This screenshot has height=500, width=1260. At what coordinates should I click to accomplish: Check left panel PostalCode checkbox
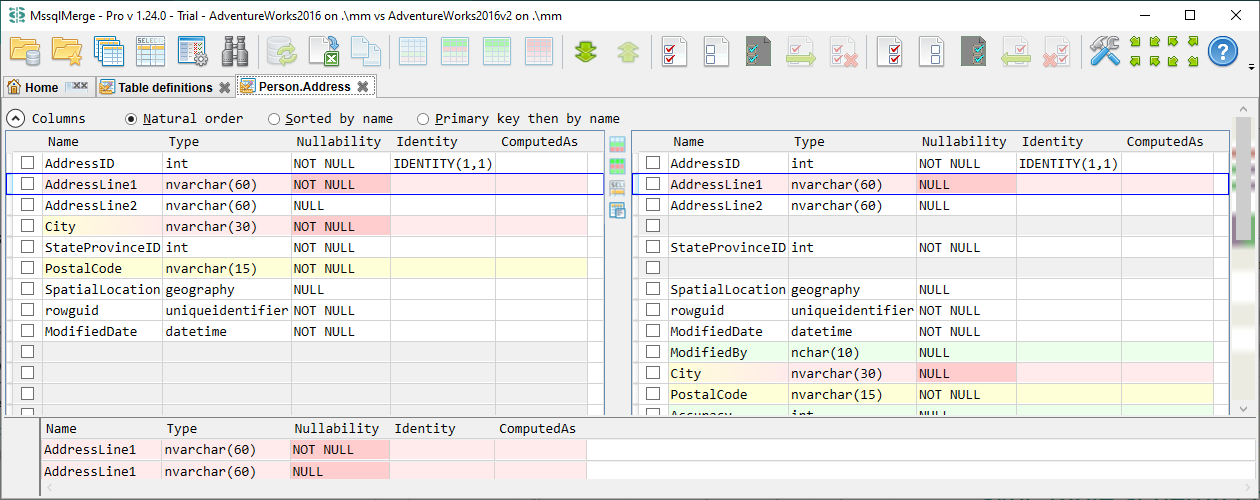pyautogui.click(x=28, y=268)
